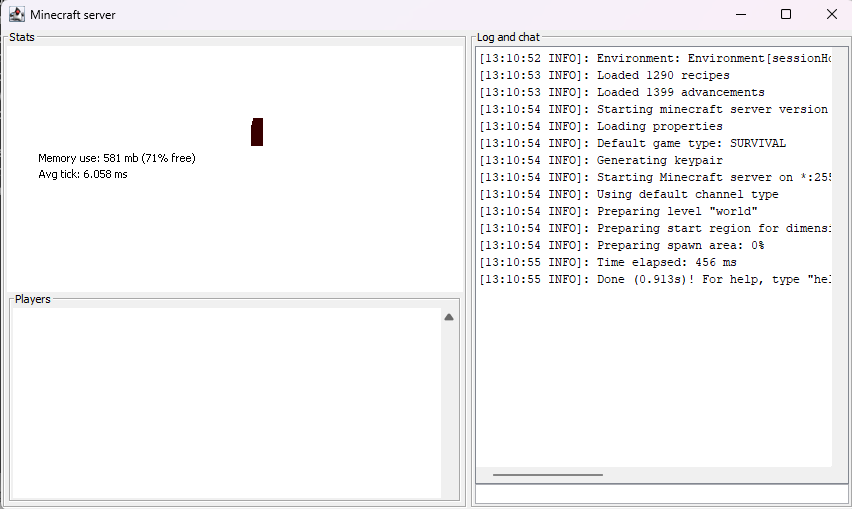Close the Minecraft server window
The image size is (852, 509).
pyautogui.click(x=831, y=15)
